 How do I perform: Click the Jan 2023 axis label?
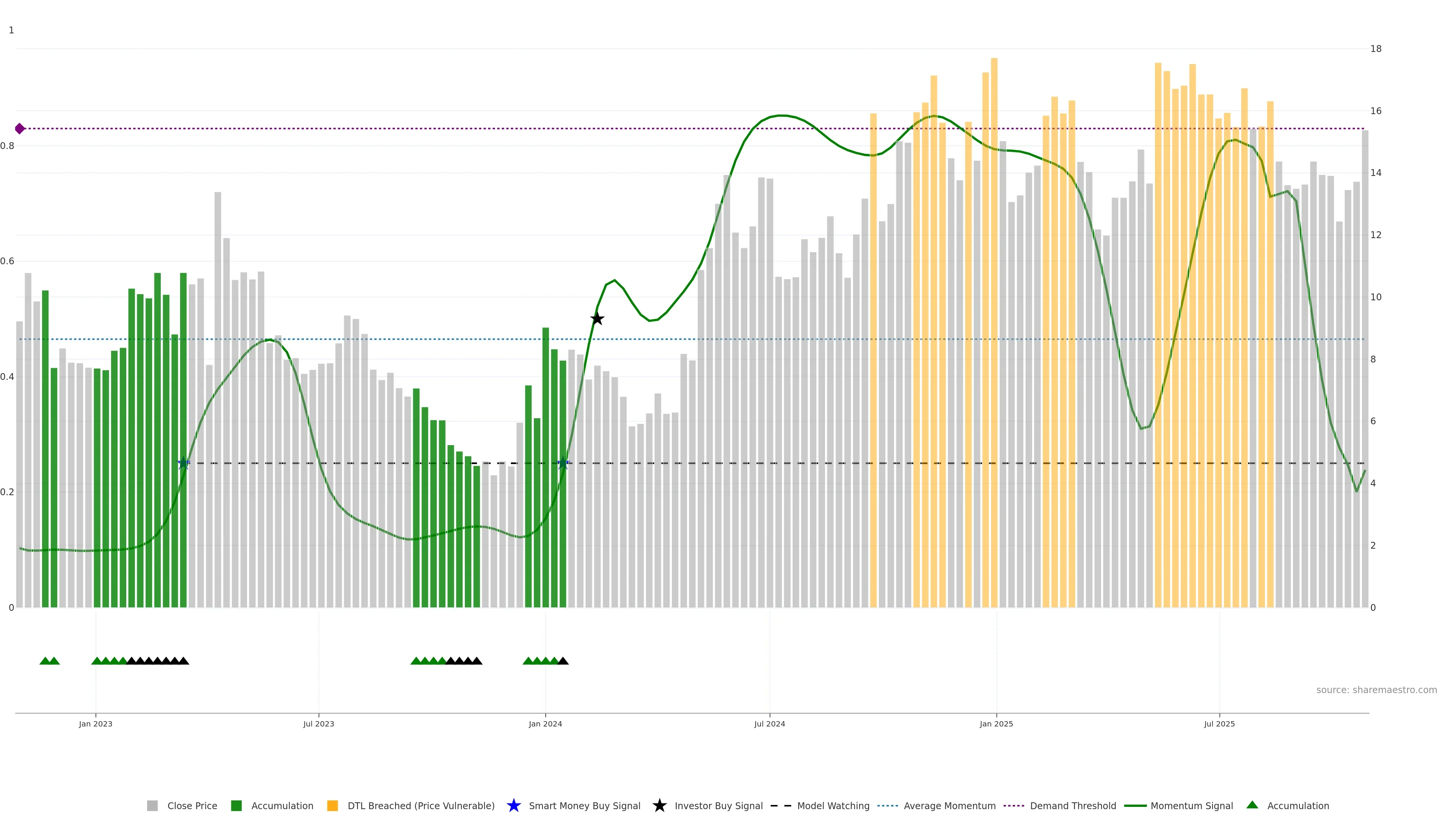pos(96,723)
